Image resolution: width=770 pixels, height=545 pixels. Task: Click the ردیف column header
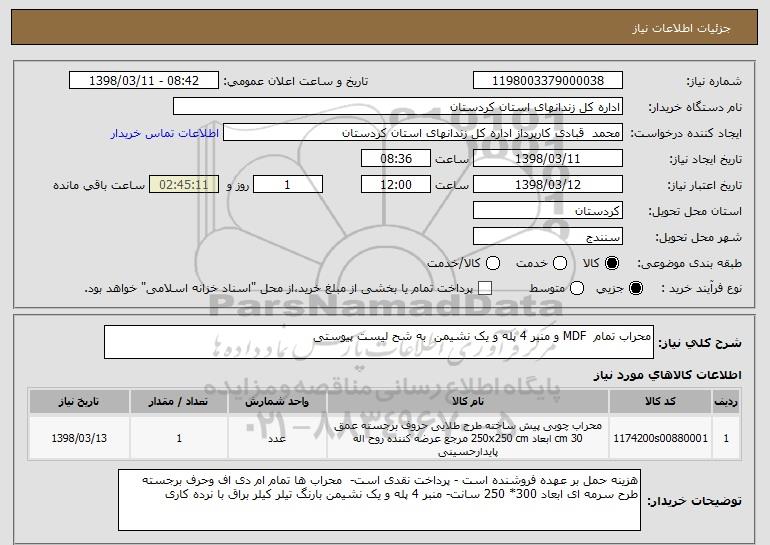726,402
